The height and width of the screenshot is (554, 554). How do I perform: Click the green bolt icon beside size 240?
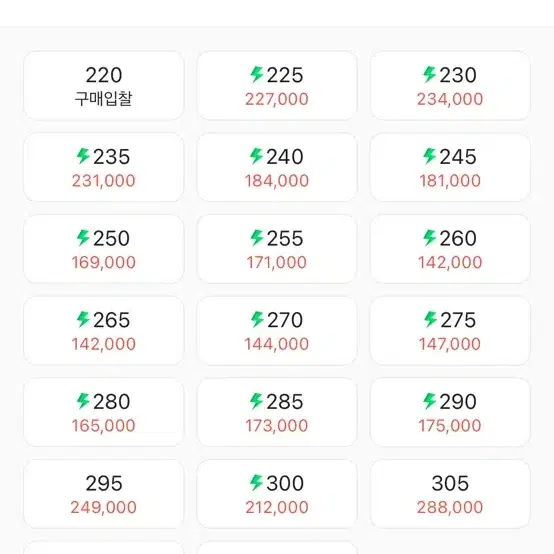click(x=257, y=156)
